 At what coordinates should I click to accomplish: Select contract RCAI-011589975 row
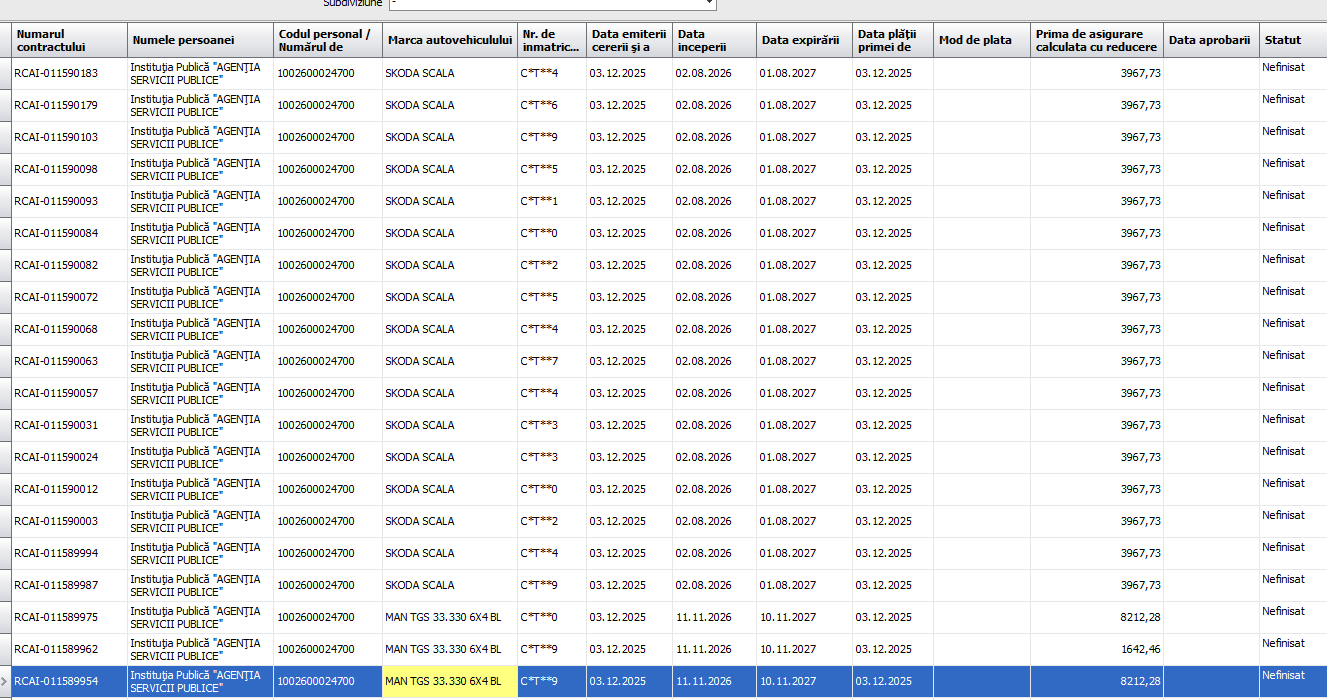[x=69, y=618]
